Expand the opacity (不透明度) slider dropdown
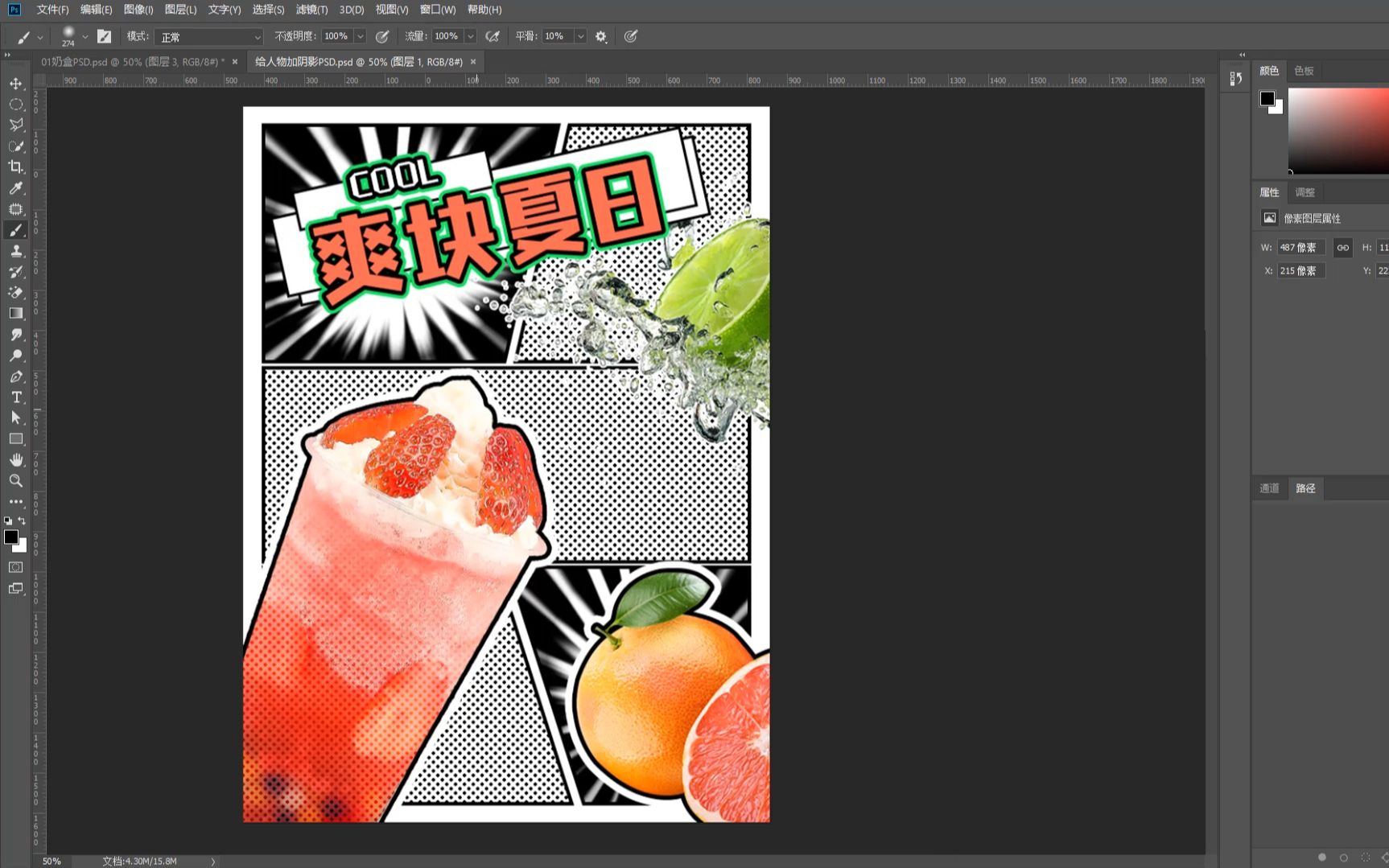Viewport: 1389px width, 868px height. [x=361, y=36]
